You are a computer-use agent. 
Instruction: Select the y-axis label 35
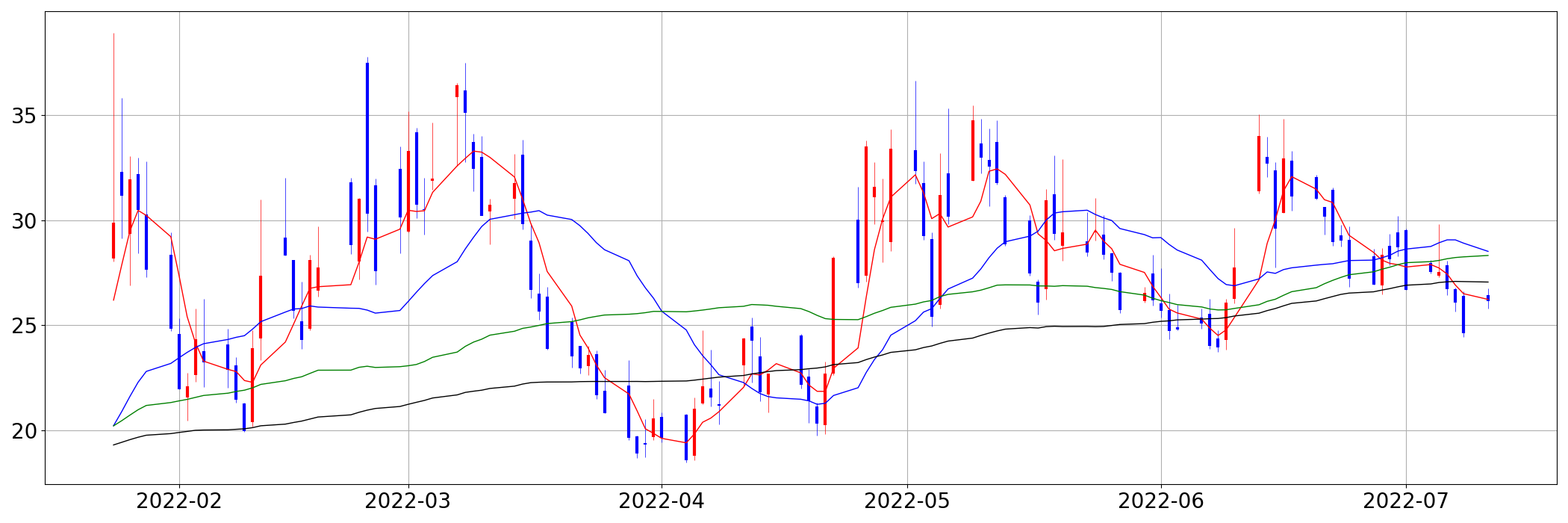(x=23, y=116)
